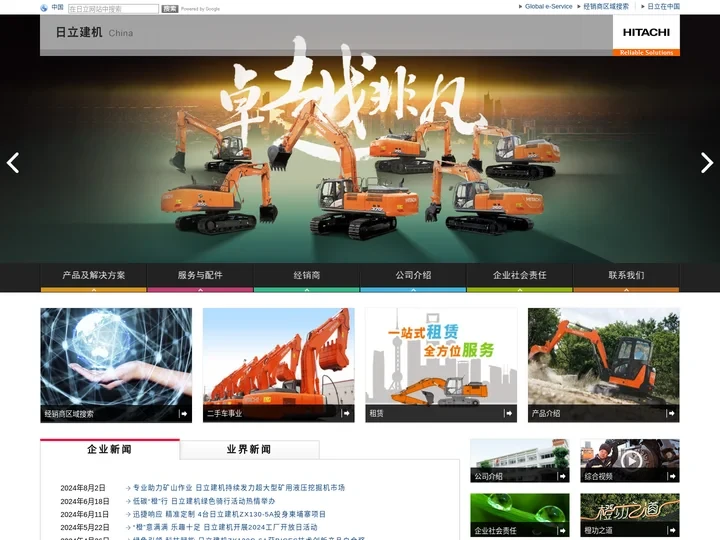
Task: Expand 企业社会责任 menu arrow in nav bar
Action: pyautogui.click(x=520, y=290)
